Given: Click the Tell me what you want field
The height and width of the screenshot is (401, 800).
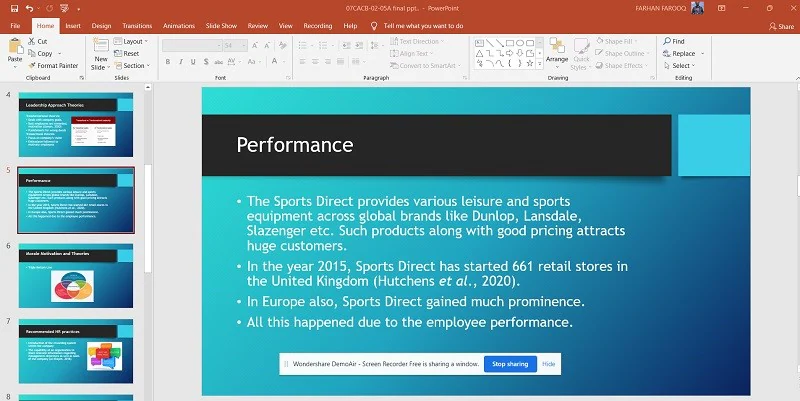Looking at the screenshot, I should click(x=417, y=26).
